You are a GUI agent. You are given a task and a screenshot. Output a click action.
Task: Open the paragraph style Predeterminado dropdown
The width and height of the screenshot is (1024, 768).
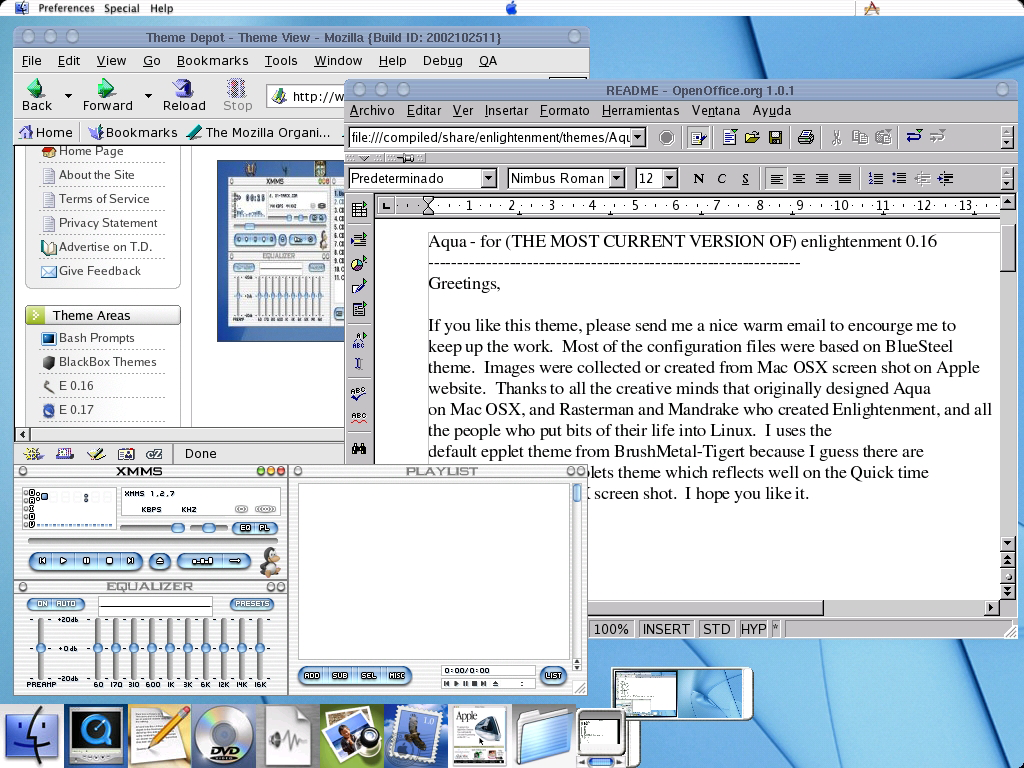pyautogui.click(x=488, y=178)
